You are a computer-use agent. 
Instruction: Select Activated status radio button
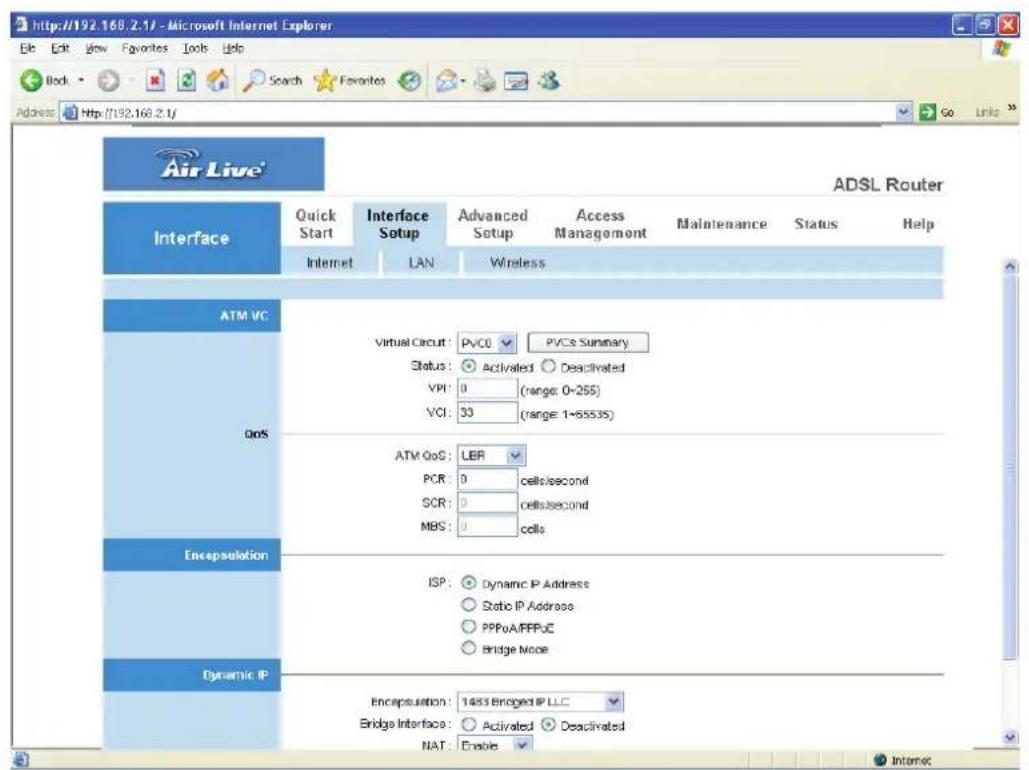(469, 366)
